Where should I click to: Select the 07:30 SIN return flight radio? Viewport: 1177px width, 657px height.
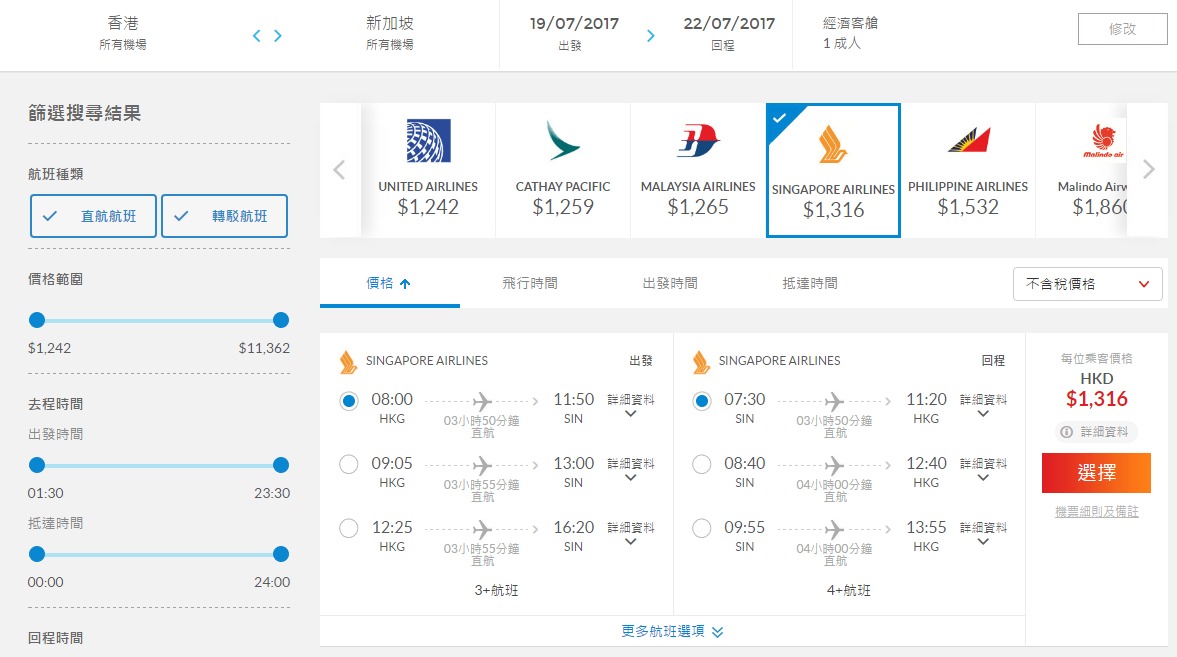click(702, 401)
